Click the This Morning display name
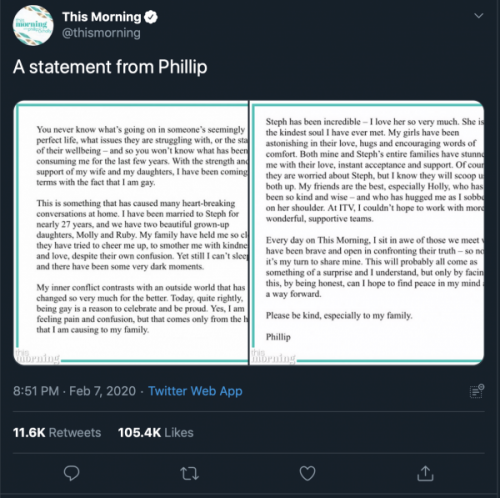 click(102, 17)
